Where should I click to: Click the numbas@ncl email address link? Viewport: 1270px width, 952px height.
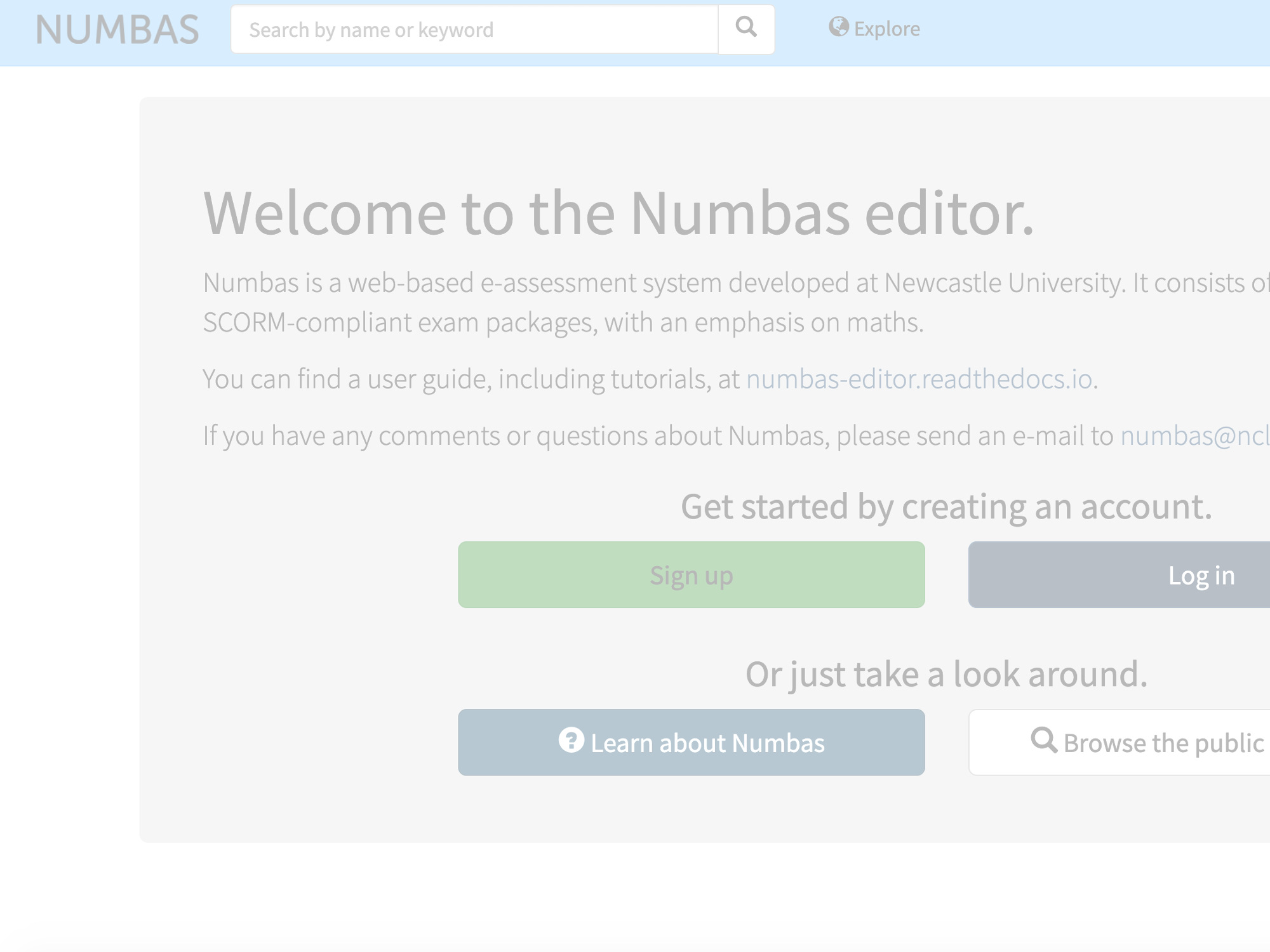pyautogui.click(x=1194, y=436)
